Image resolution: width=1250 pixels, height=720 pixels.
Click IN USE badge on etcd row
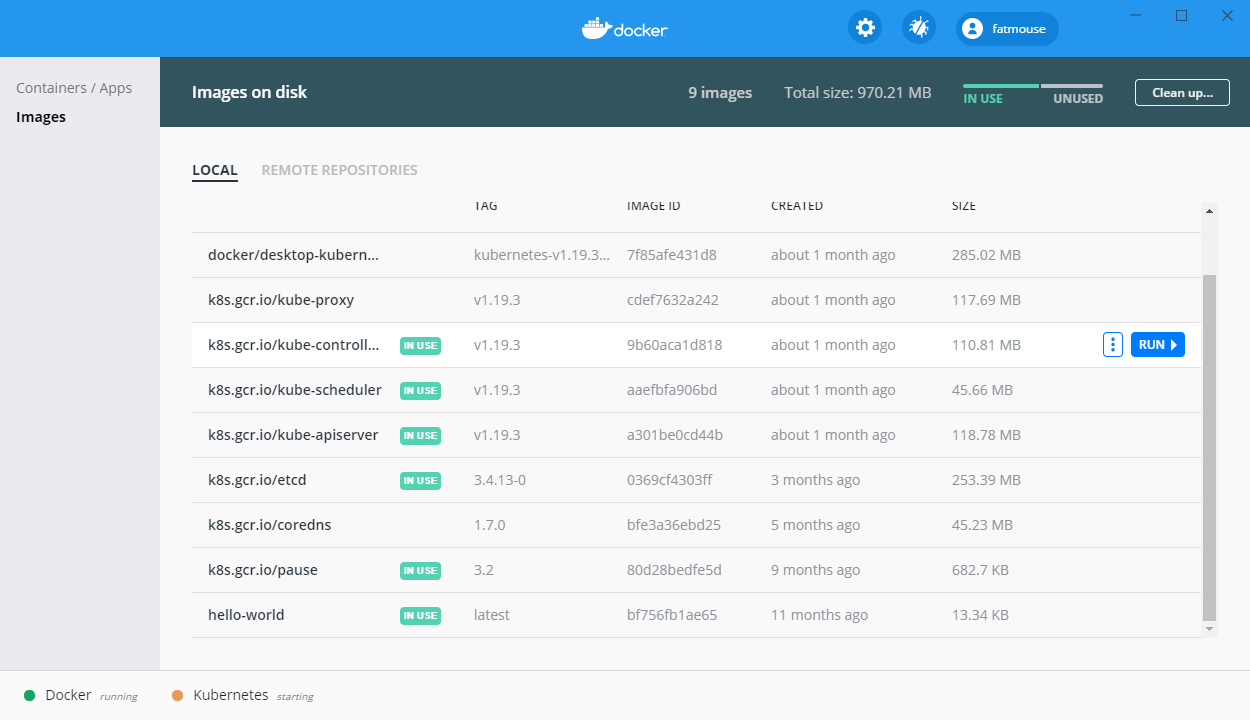pyautogui.click(x=421, y=480)
